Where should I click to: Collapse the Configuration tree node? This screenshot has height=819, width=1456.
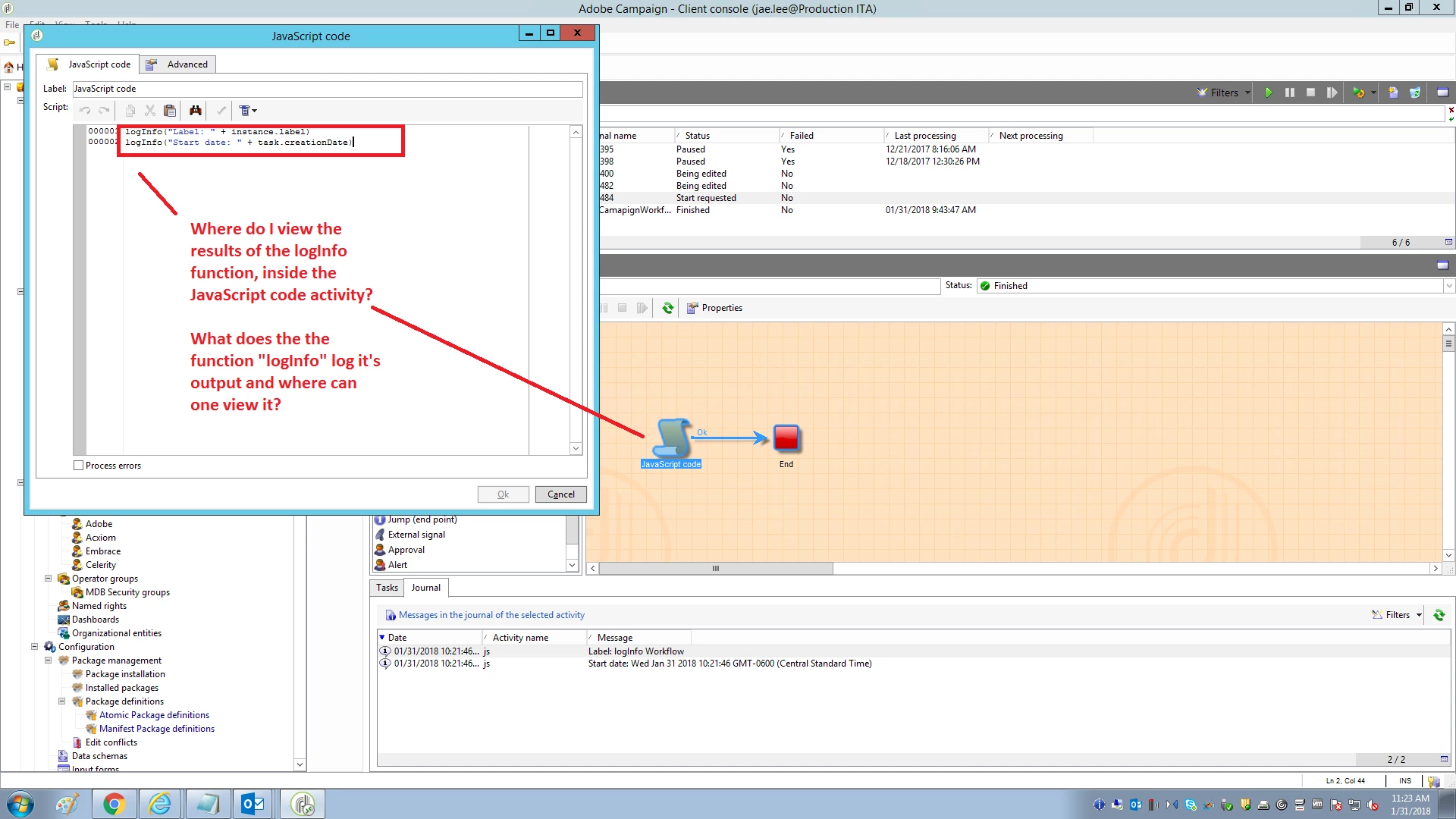click(35, 647)
